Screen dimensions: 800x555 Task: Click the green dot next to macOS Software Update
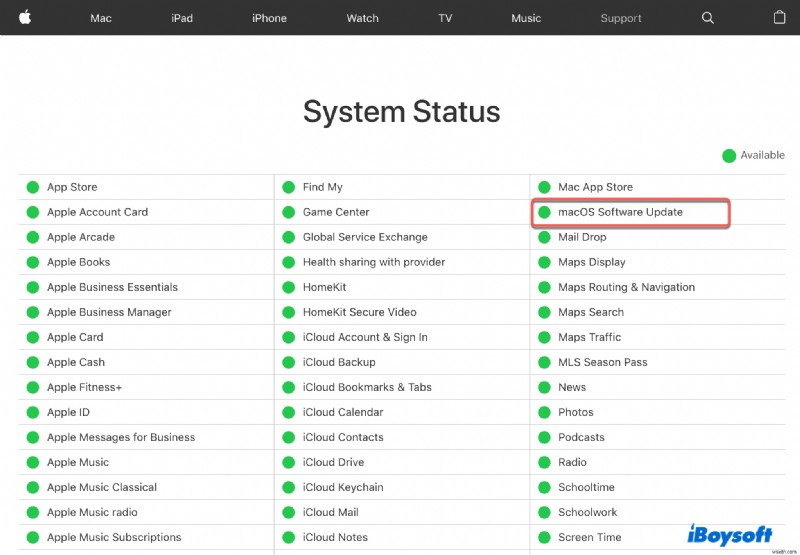pos(544,212)
